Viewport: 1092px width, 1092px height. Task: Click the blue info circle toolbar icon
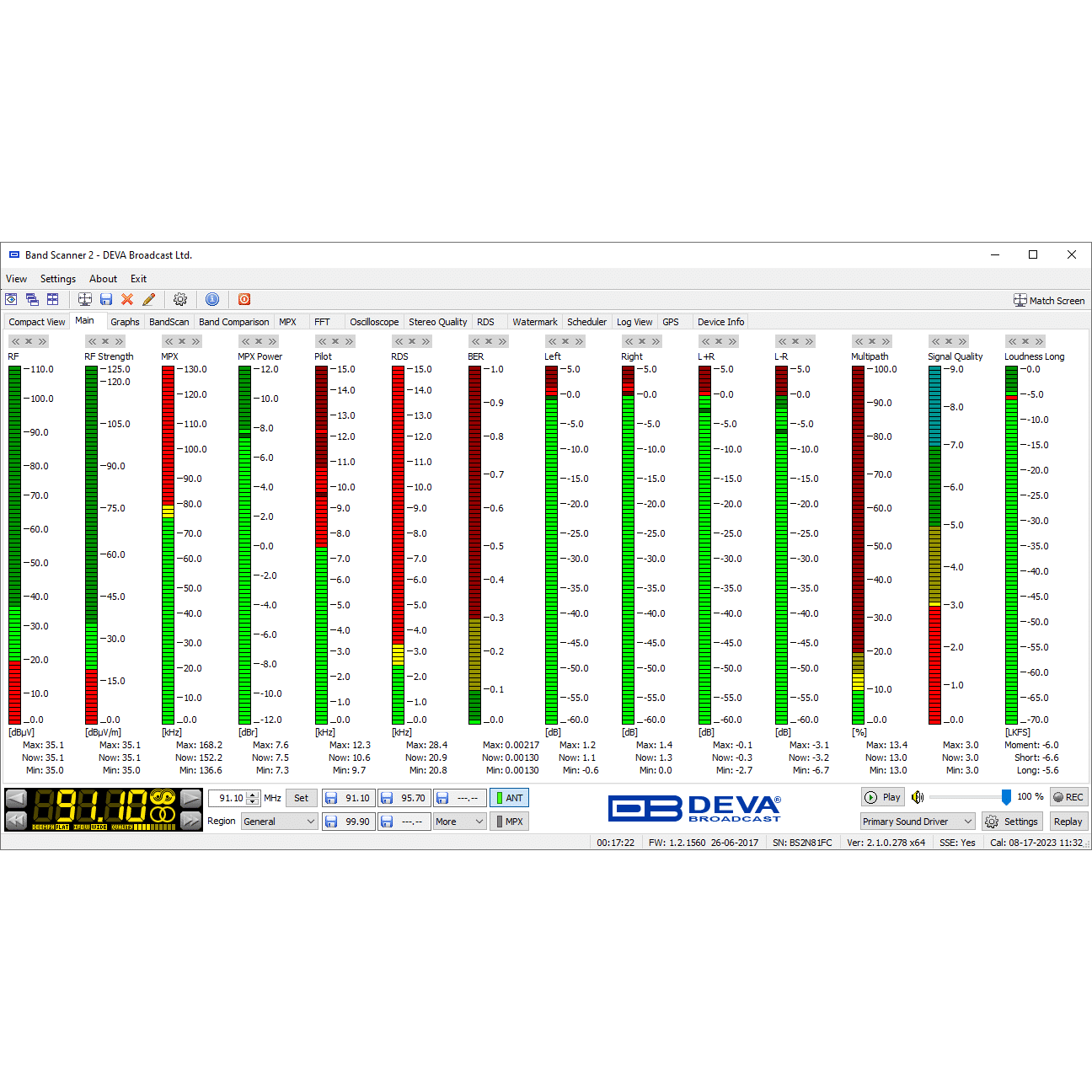click(x=212, y=299)
